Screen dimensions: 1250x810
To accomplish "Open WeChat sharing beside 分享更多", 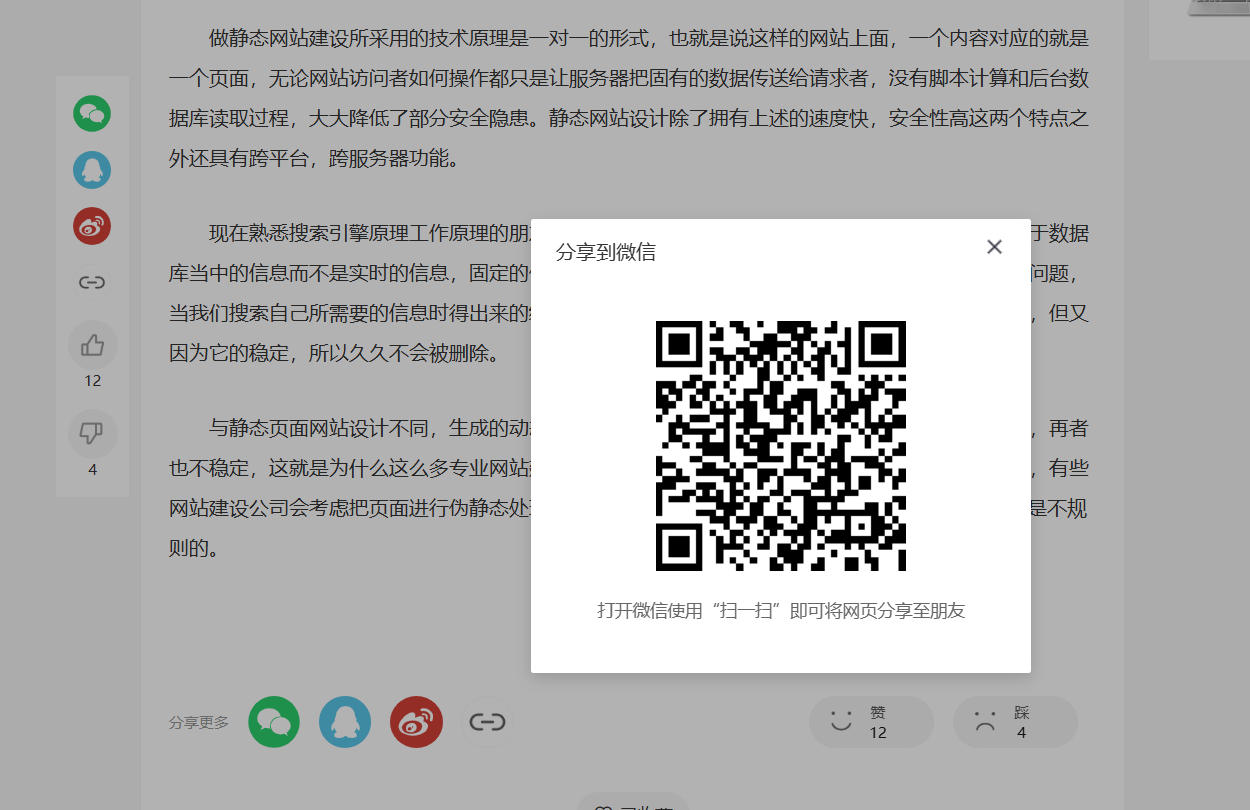I will click(274, 722).
